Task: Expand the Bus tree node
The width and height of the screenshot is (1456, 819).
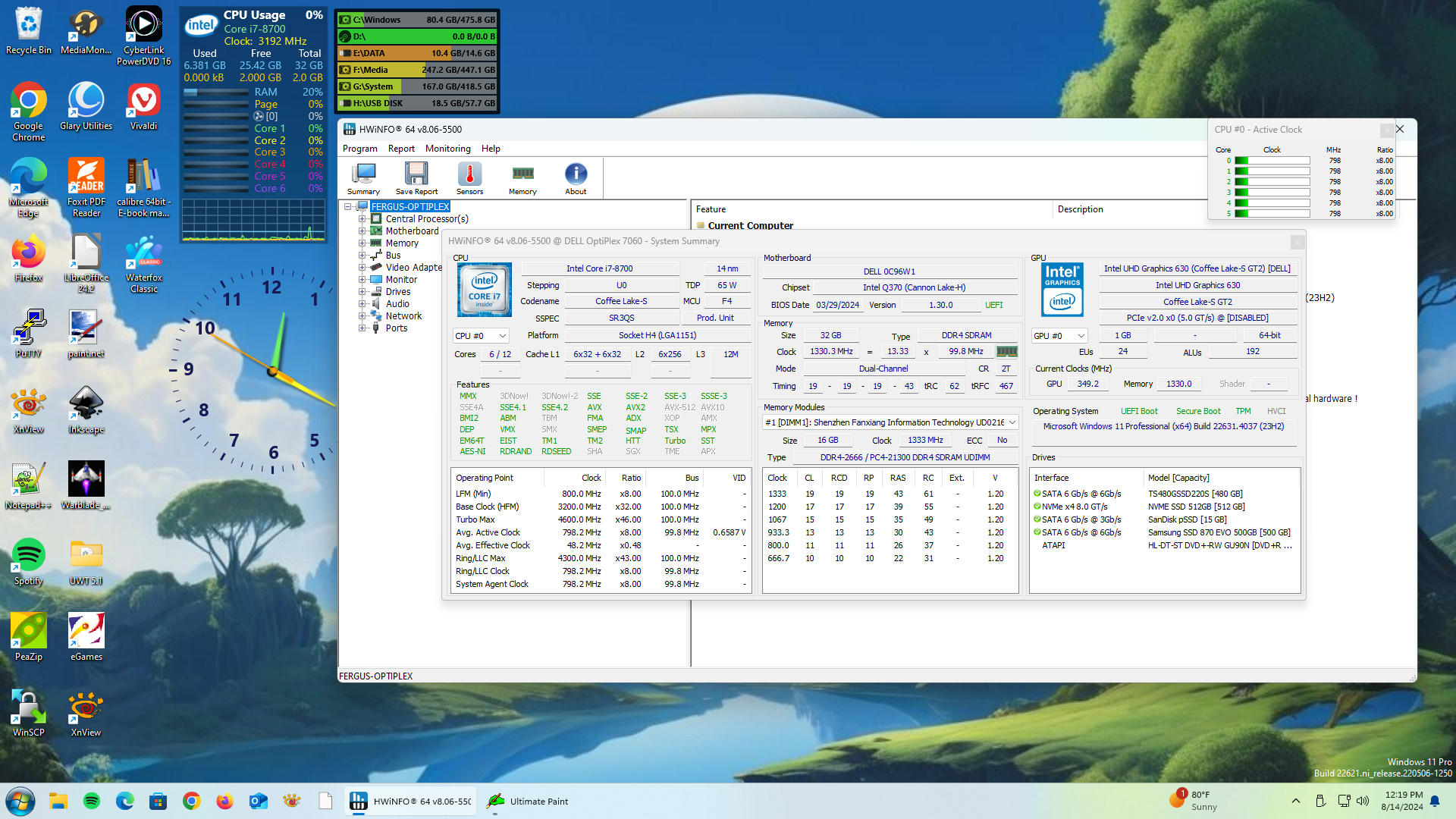Action: pos(362,256)
